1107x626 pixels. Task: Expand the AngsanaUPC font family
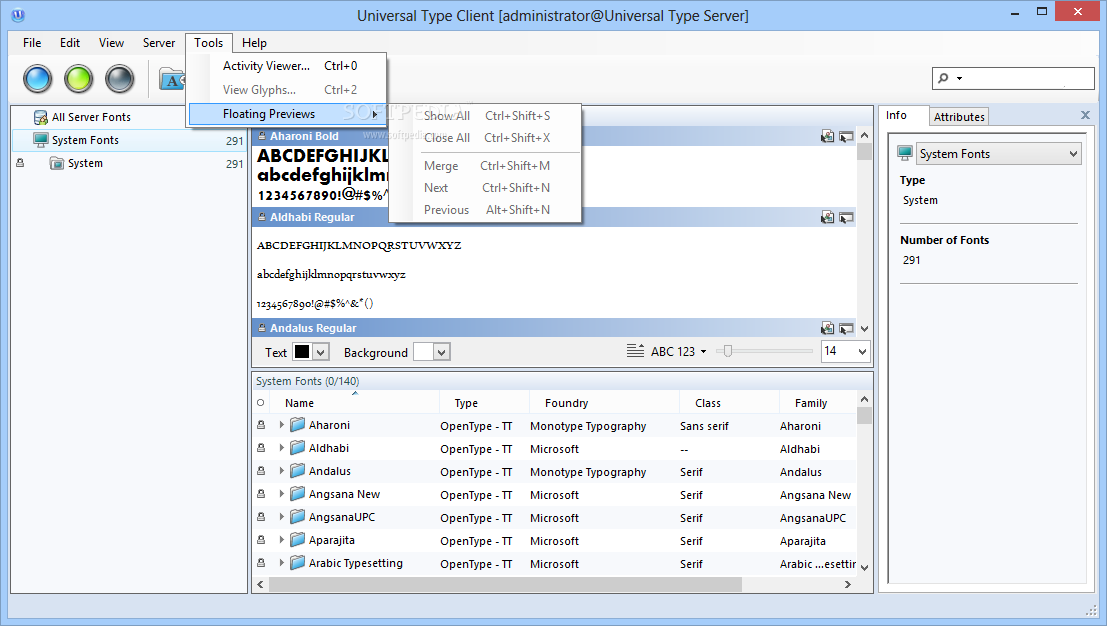(282, 517)
